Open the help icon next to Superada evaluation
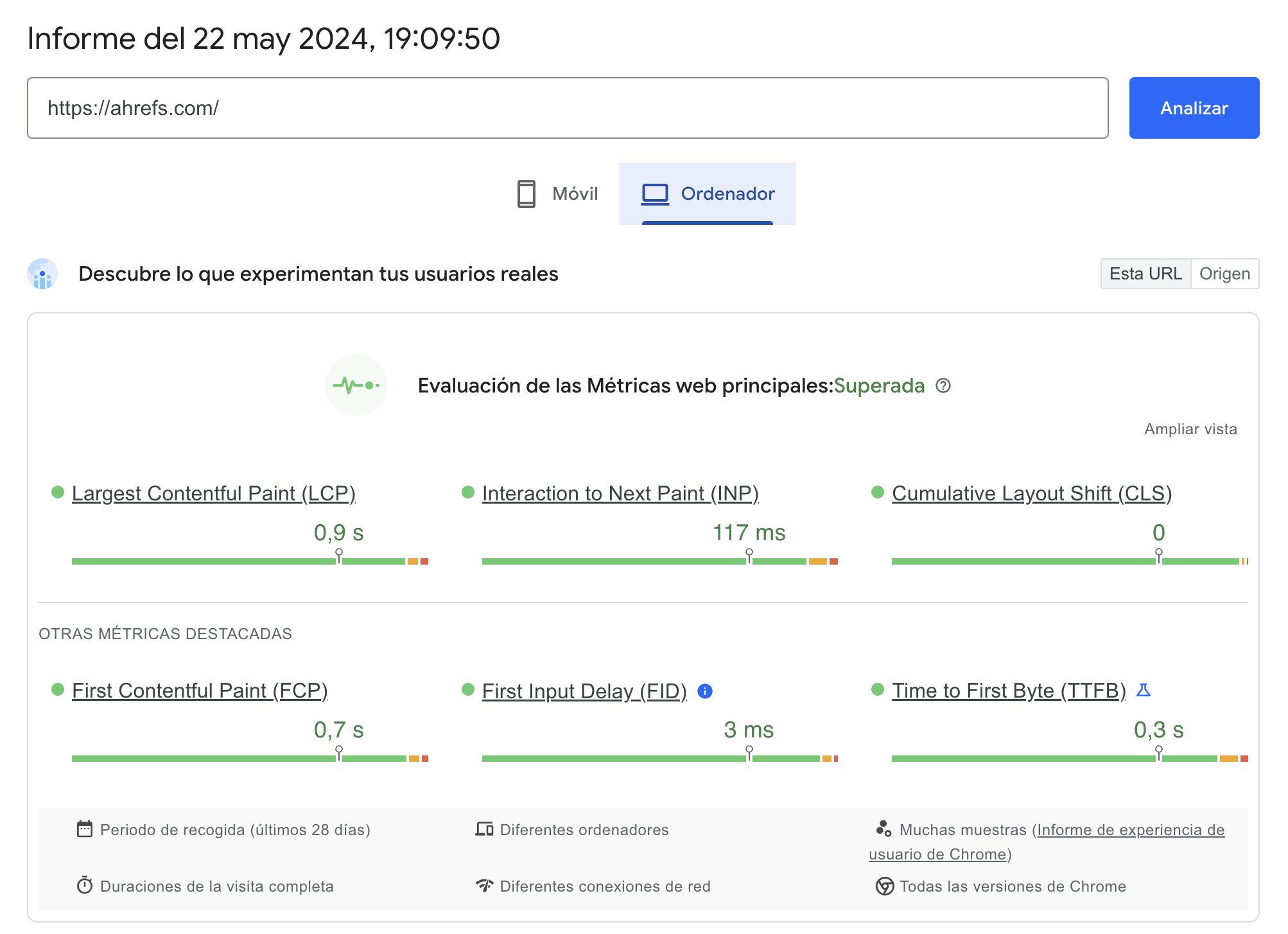Viewport: 1288px width, 934px height. pyautogui.click(x=943, y=386)
